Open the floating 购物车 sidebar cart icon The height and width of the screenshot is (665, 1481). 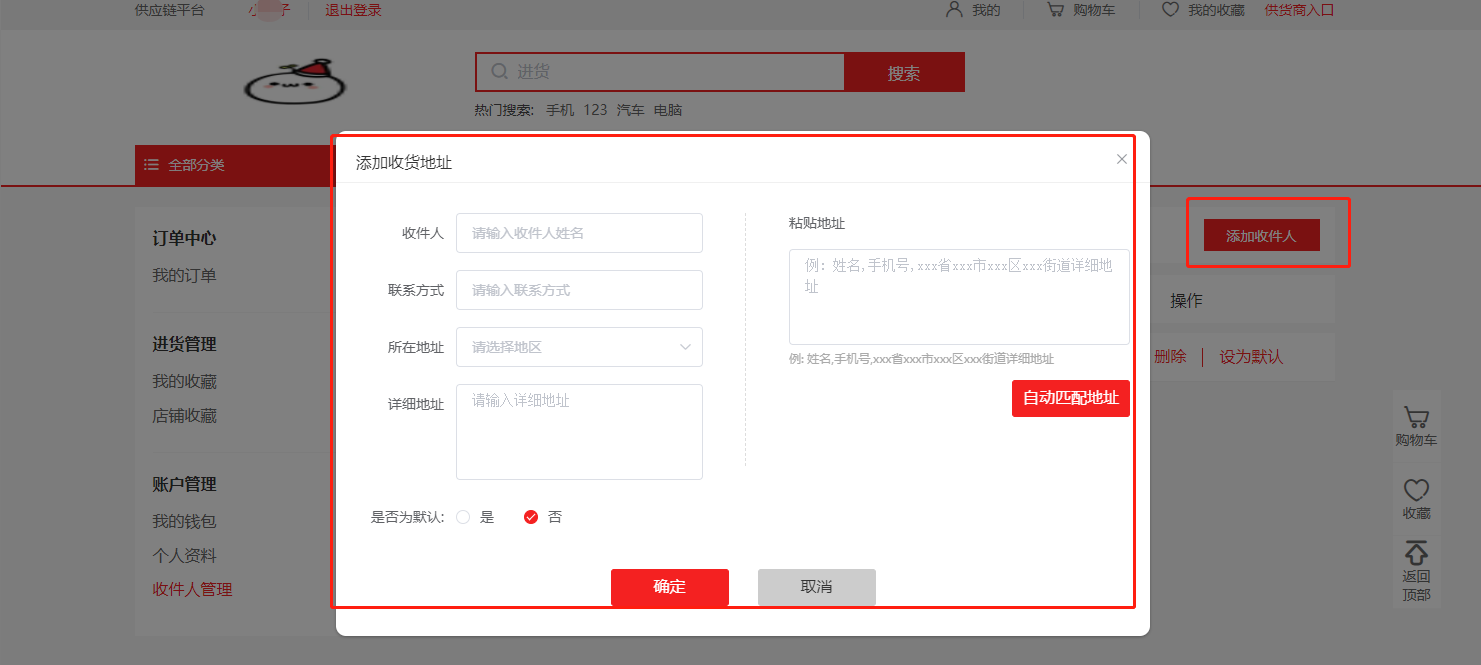[x=1416, y=418]
